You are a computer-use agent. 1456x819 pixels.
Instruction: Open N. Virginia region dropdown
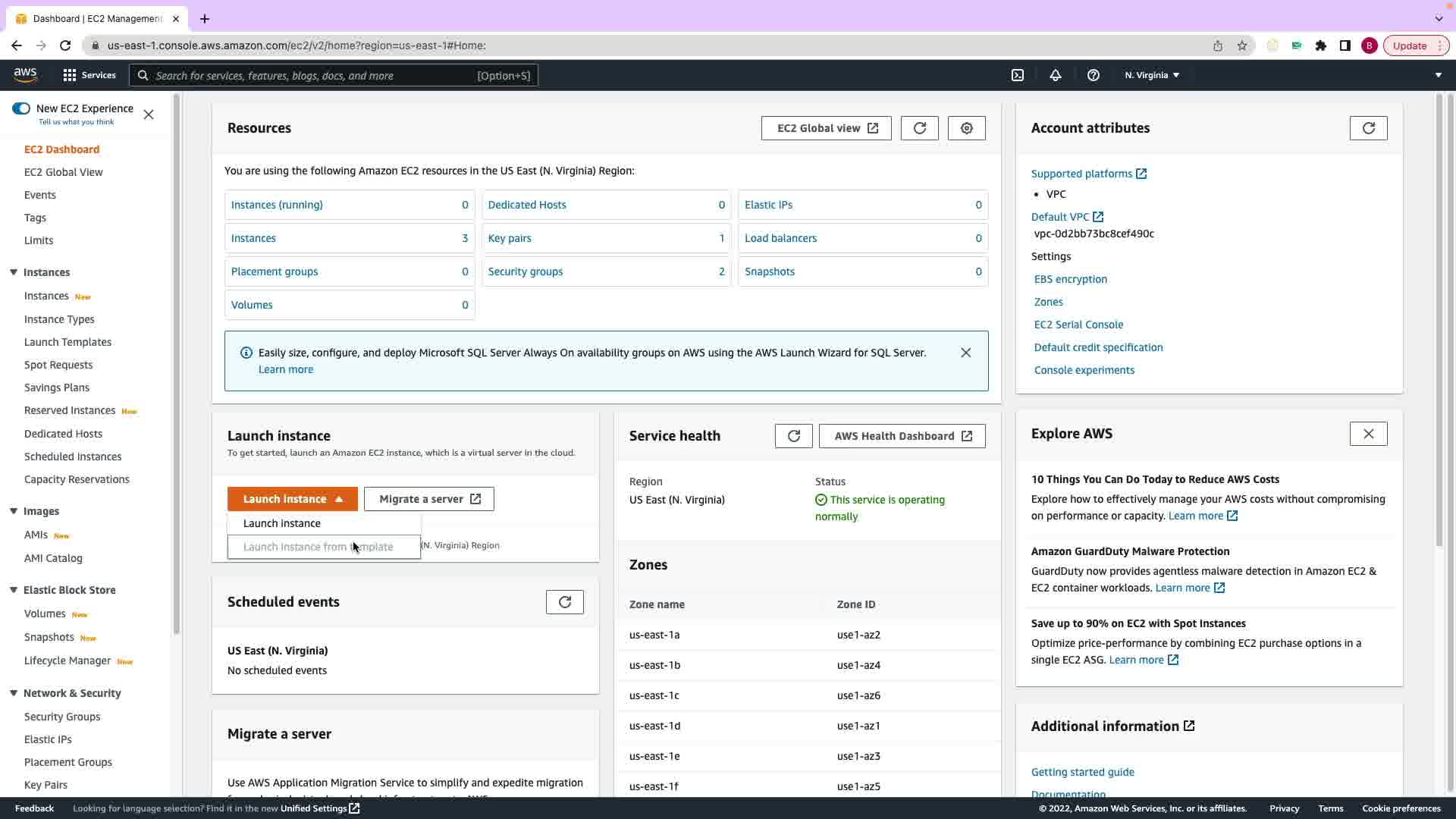coord(1151,75)
